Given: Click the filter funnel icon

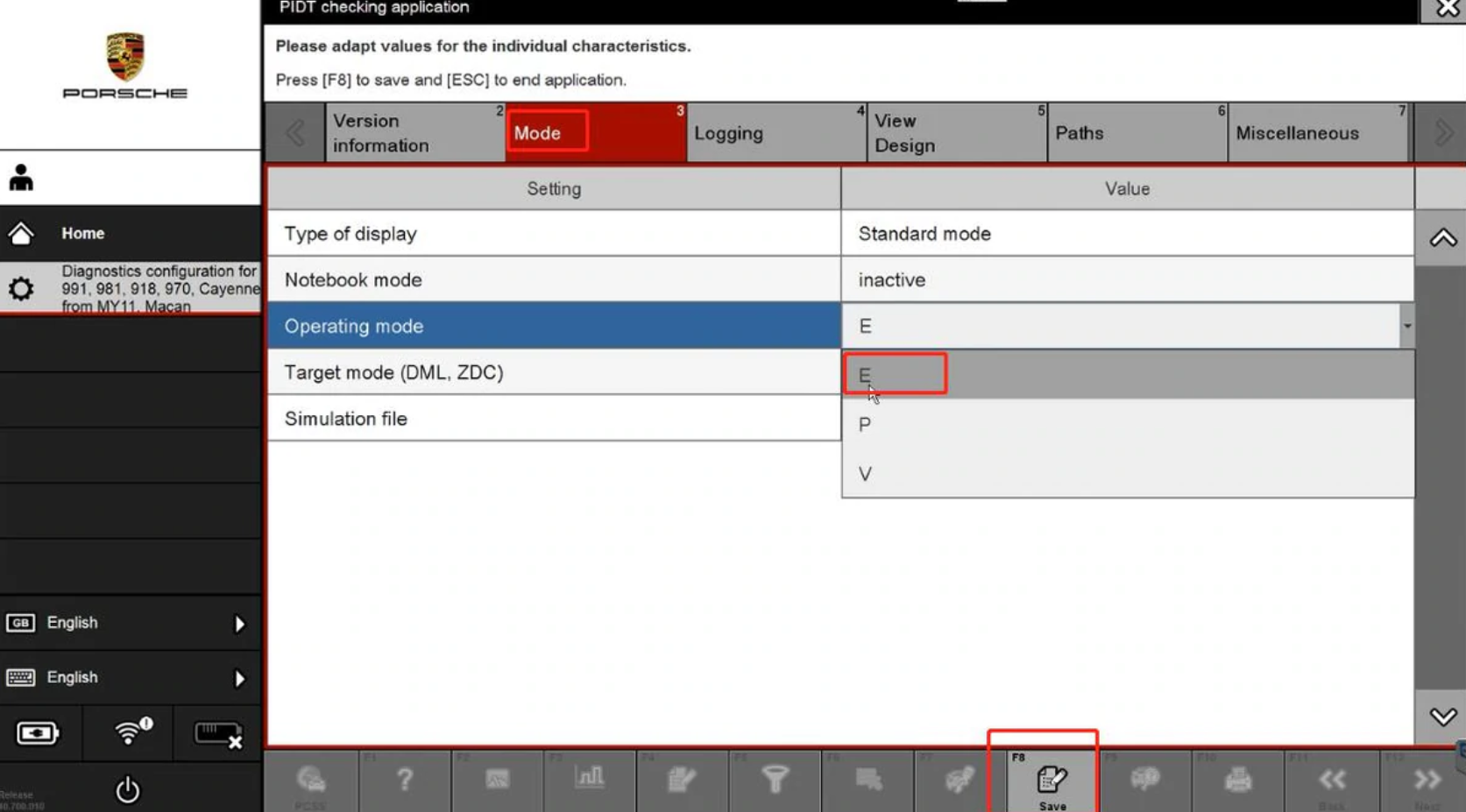Looking at the screenshot, I should click(775, 779).
